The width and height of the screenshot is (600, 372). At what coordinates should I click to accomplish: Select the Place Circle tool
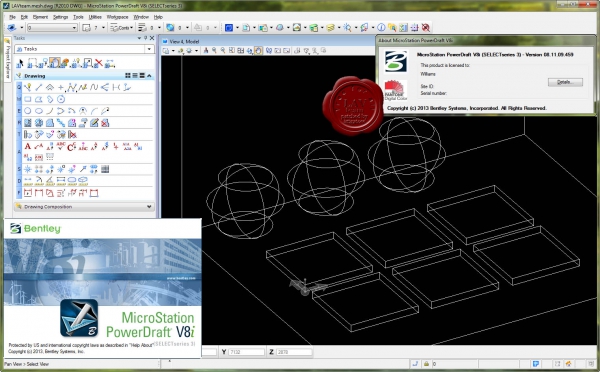pyautogui.click(x=28, y=111)
